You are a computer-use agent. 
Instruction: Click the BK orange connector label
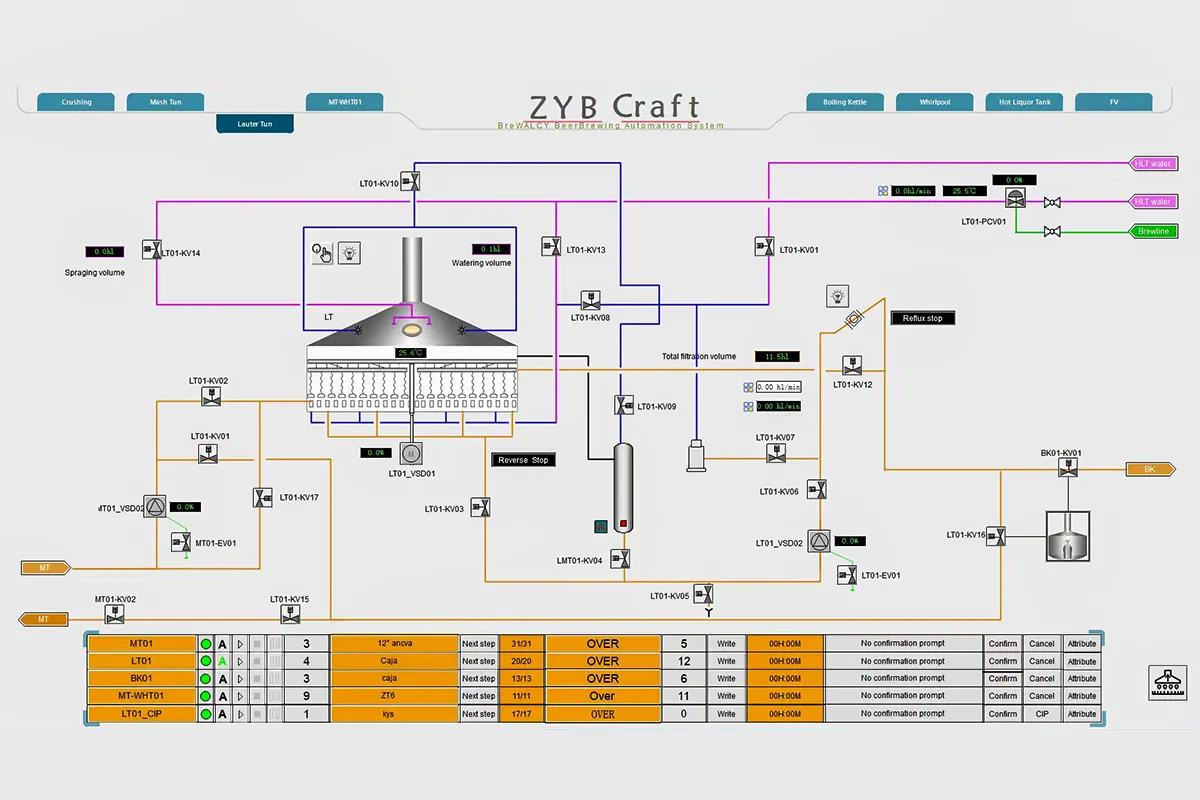point(1152,469)
